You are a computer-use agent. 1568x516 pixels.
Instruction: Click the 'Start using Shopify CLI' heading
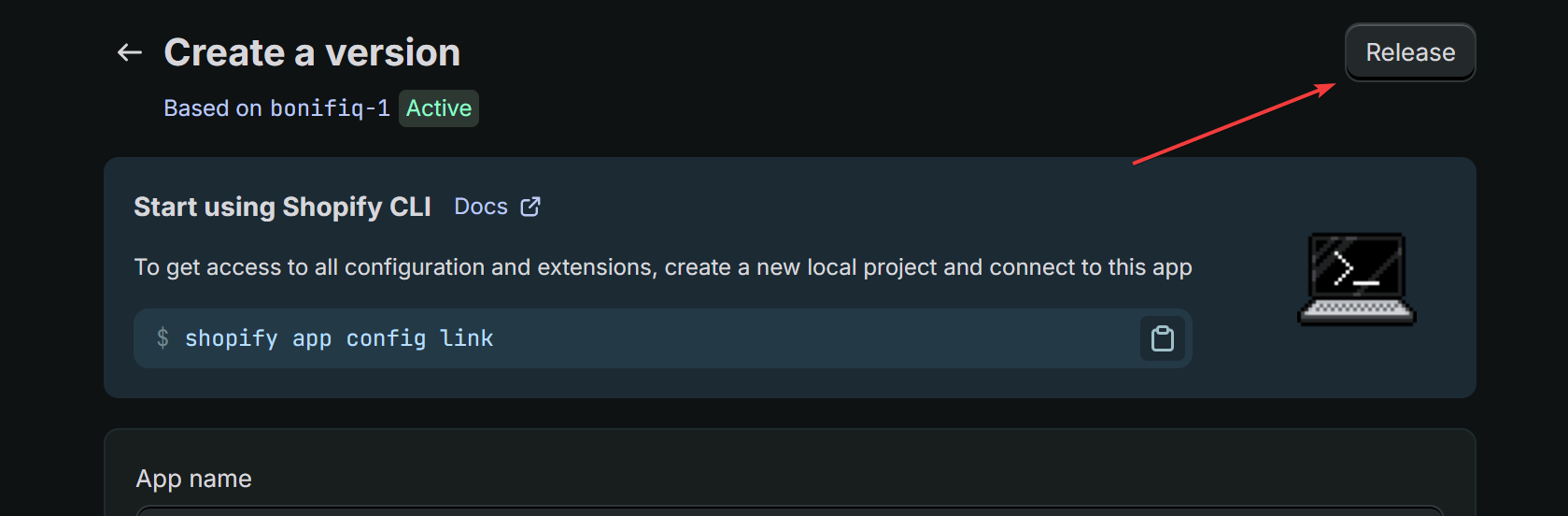pyautogui.click(x=282, y=207)
